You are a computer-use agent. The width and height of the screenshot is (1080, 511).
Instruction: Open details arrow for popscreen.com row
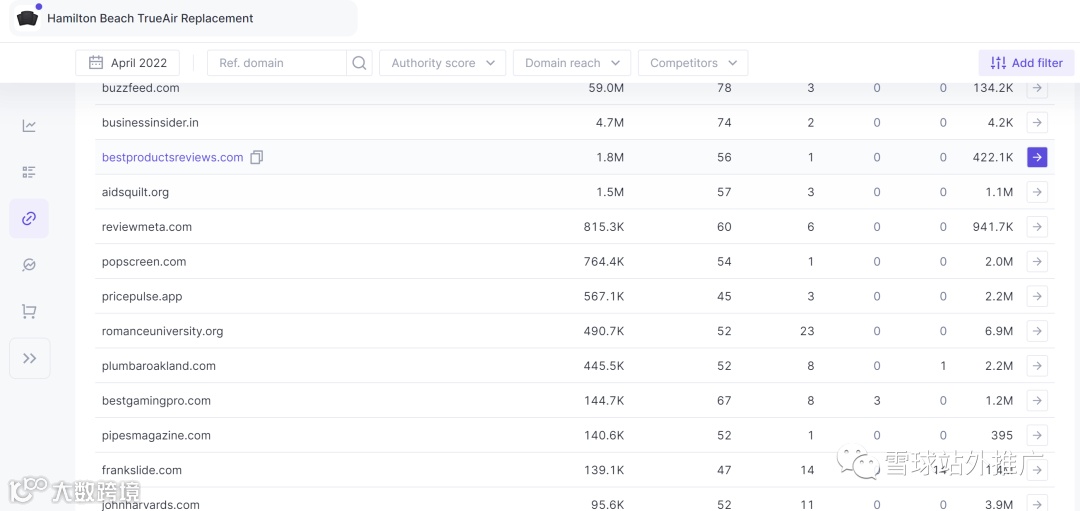click(x=1037, y=262)
